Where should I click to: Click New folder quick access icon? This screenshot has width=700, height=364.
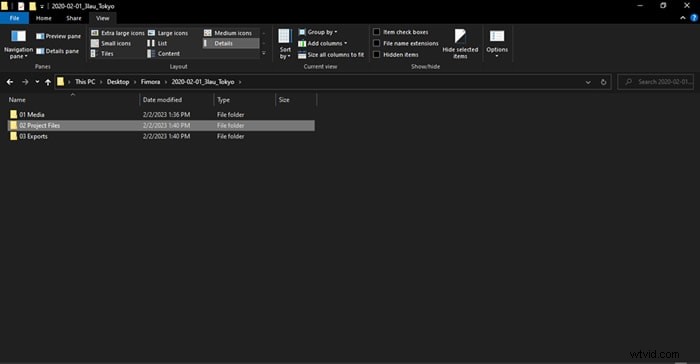pos(32,6)
